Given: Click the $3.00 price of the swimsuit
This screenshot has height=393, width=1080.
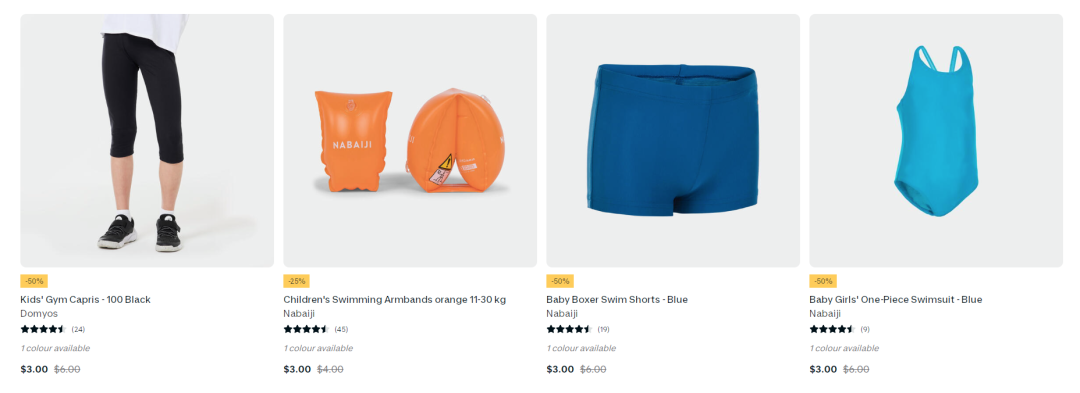Looking at the screenshot, I should tap(823, 369).
